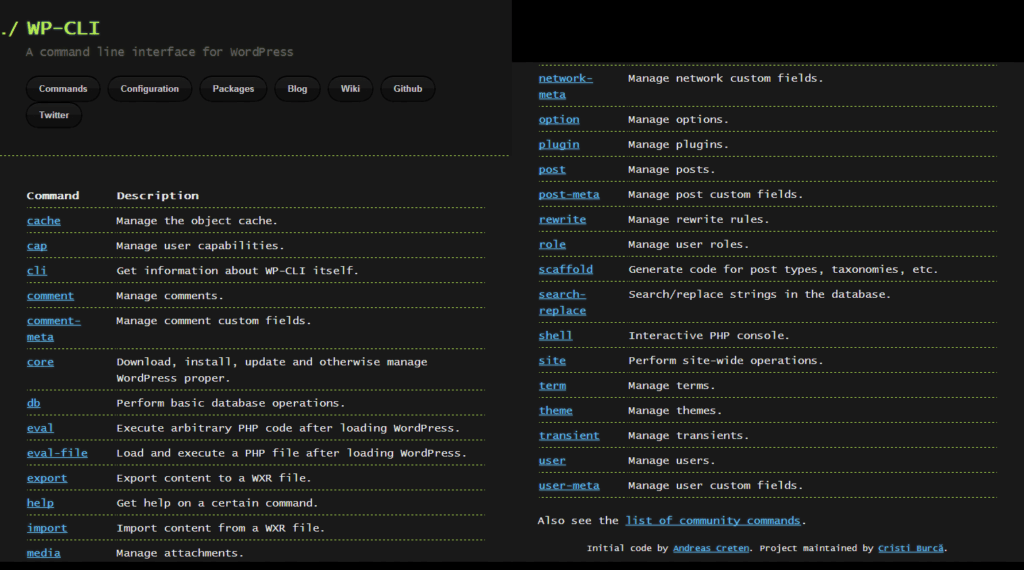
Task: Click 'Interactive PHP console.' description
Action: point(709,336)
